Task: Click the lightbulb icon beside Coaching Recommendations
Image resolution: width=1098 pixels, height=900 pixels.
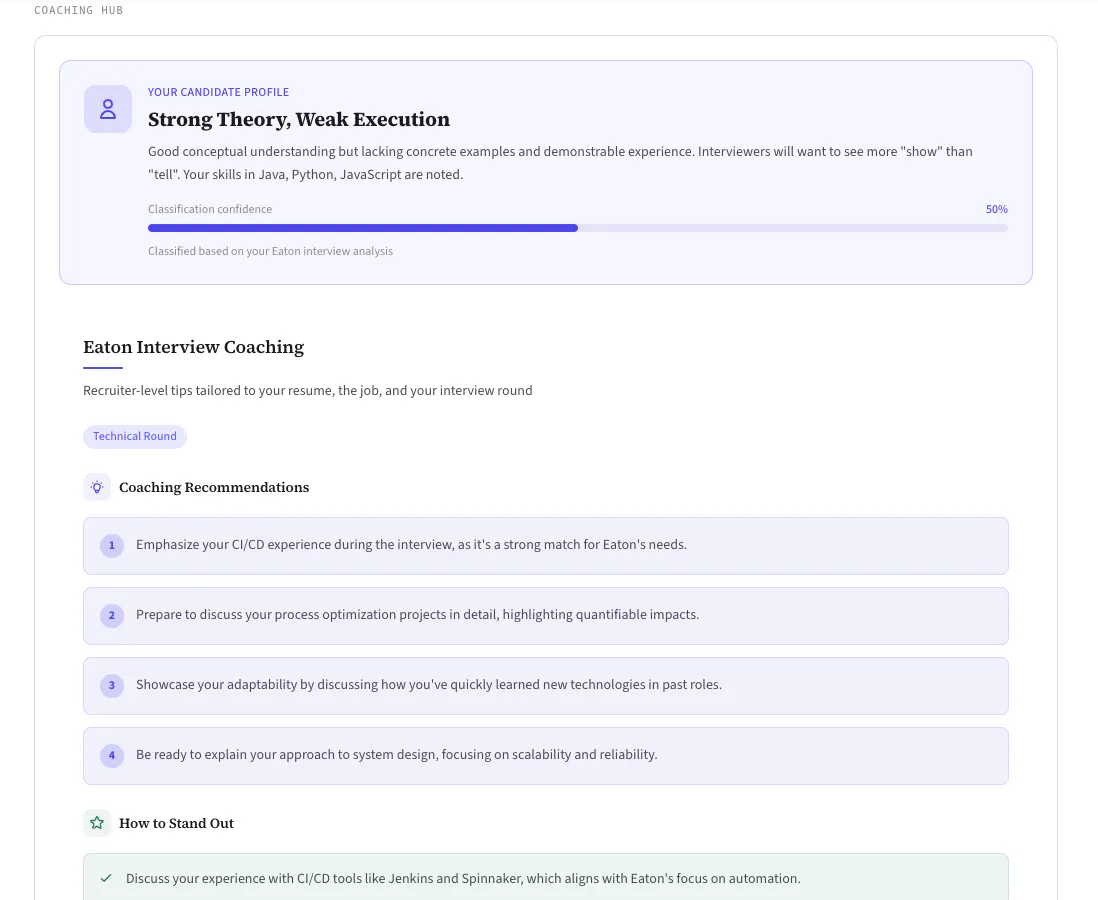Action: [97, 487]
